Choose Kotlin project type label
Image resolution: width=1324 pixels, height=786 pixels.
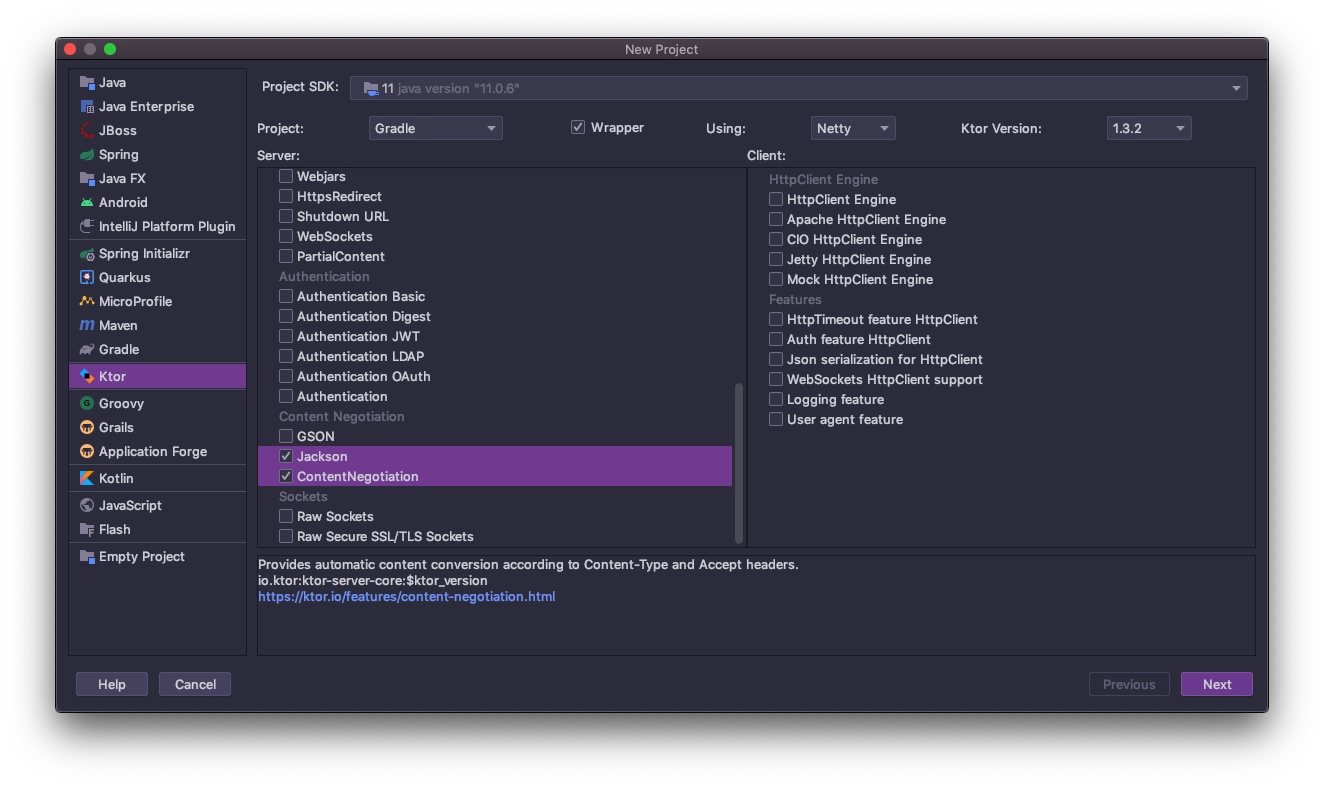(116, 479)
